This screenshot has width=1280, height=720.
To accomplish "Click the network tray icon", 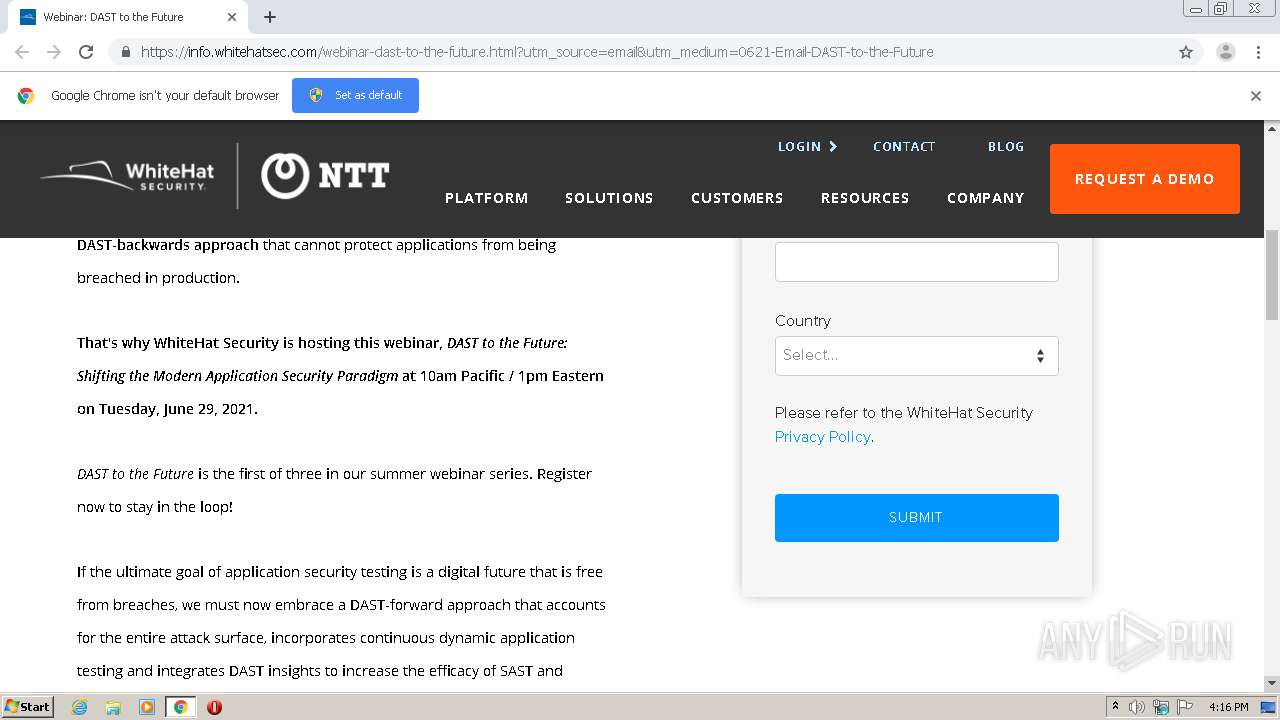I will pyautogui.click(x=1160, y=707).
